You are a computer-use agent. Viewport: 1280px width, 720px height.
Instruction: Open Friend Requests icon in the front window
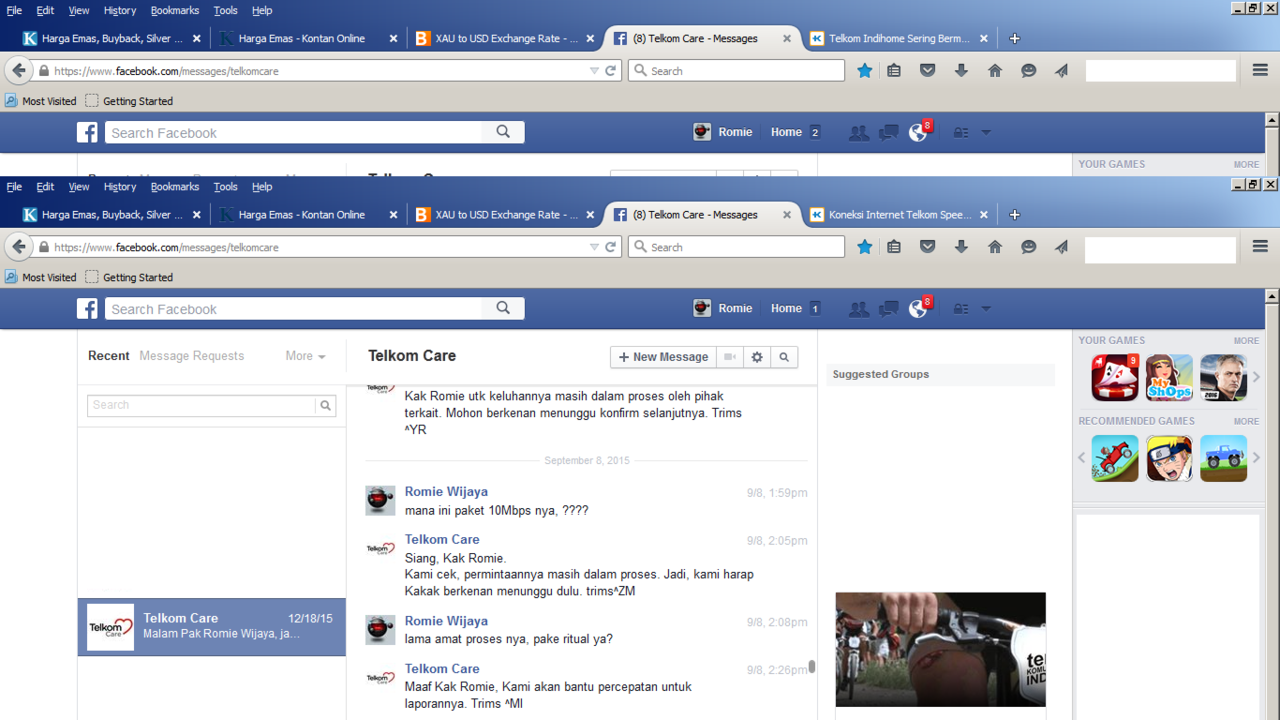pos(859,309)
